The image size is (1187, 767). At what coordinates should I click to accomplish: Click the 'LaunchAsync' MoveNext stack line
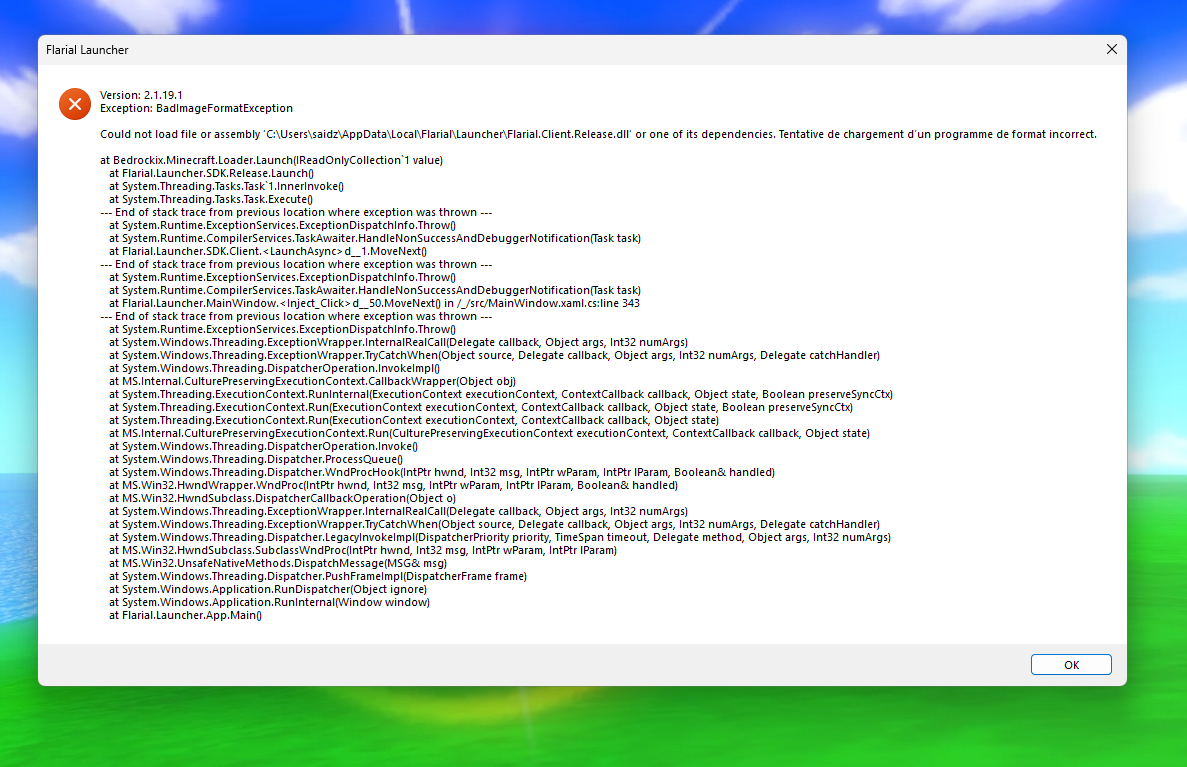click(x=267, y=251)
